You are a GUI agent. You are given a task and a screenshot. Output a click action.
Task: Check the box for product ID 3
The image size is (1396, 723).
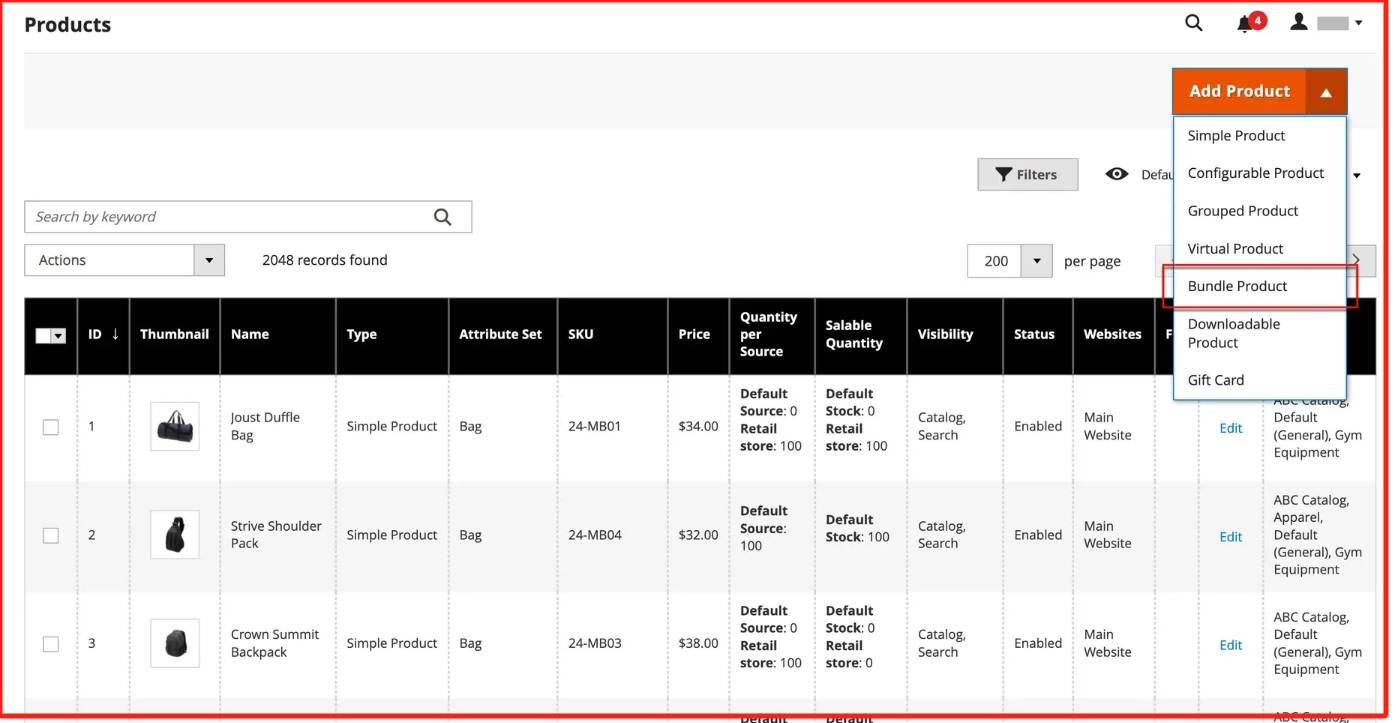tap(51, 644)
